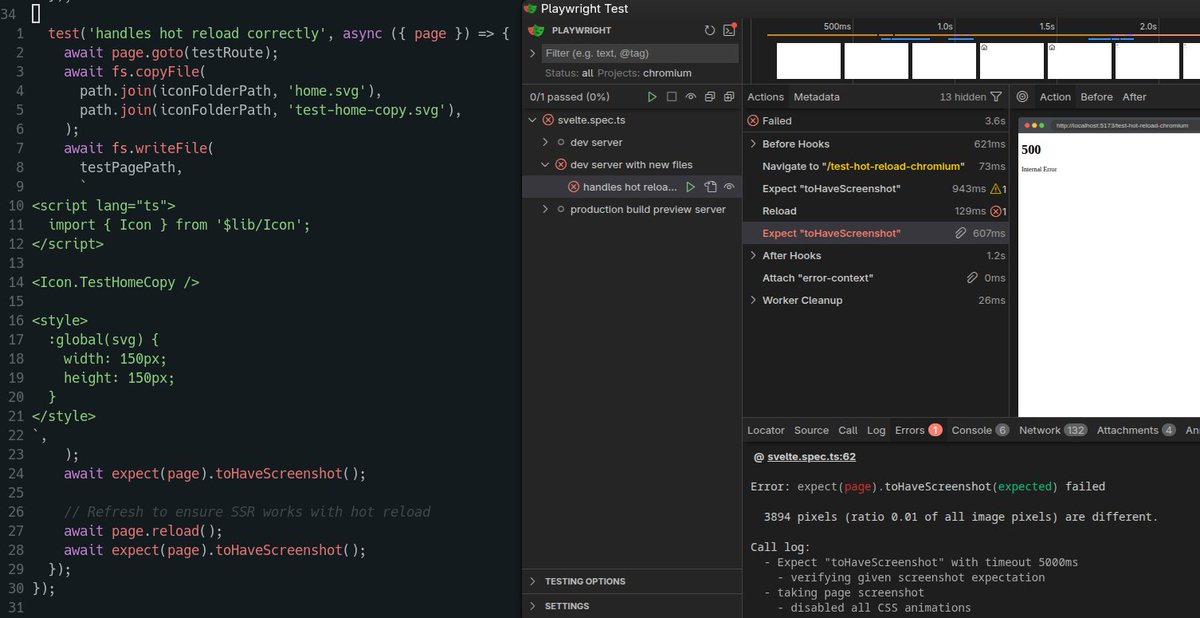Select the failed Expect toHaveScreenshot 607ms action
This screenshot has height=618, width=1200.
pyautogui.click(x=877, y=233)
